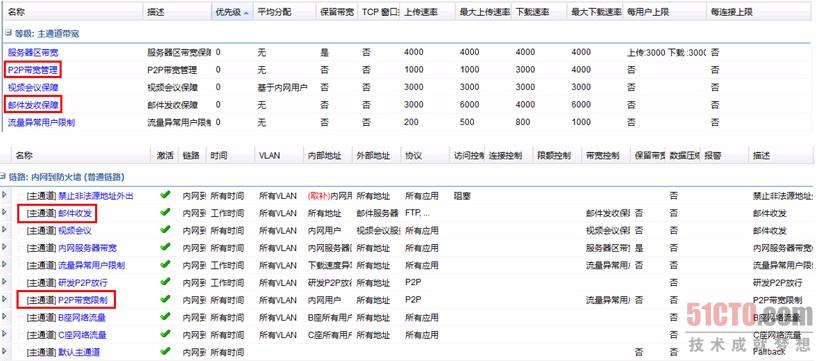This screenshot has height=361, width=820.
Task: Click the VLAN column header
Action: pyautogui.click(x=279, y=156)
